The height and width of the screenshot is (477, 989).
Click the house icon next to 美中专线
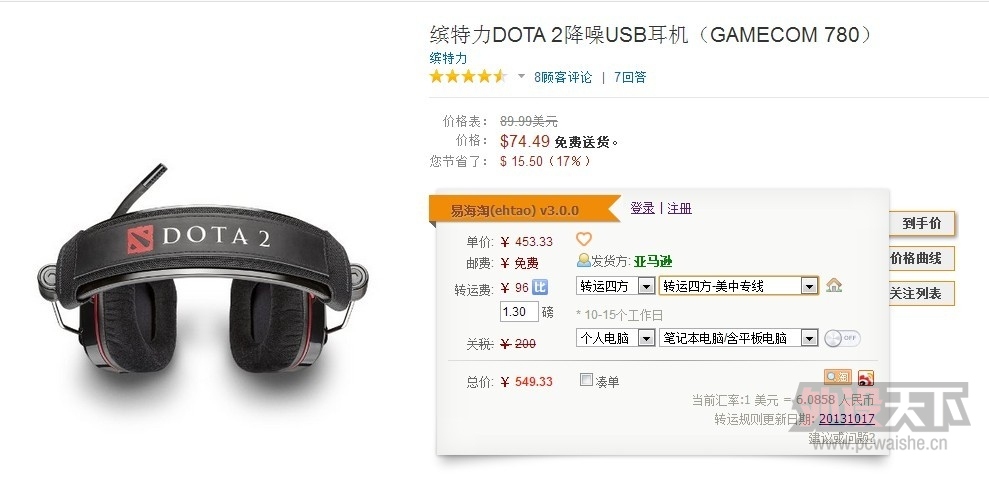[834, 285]
